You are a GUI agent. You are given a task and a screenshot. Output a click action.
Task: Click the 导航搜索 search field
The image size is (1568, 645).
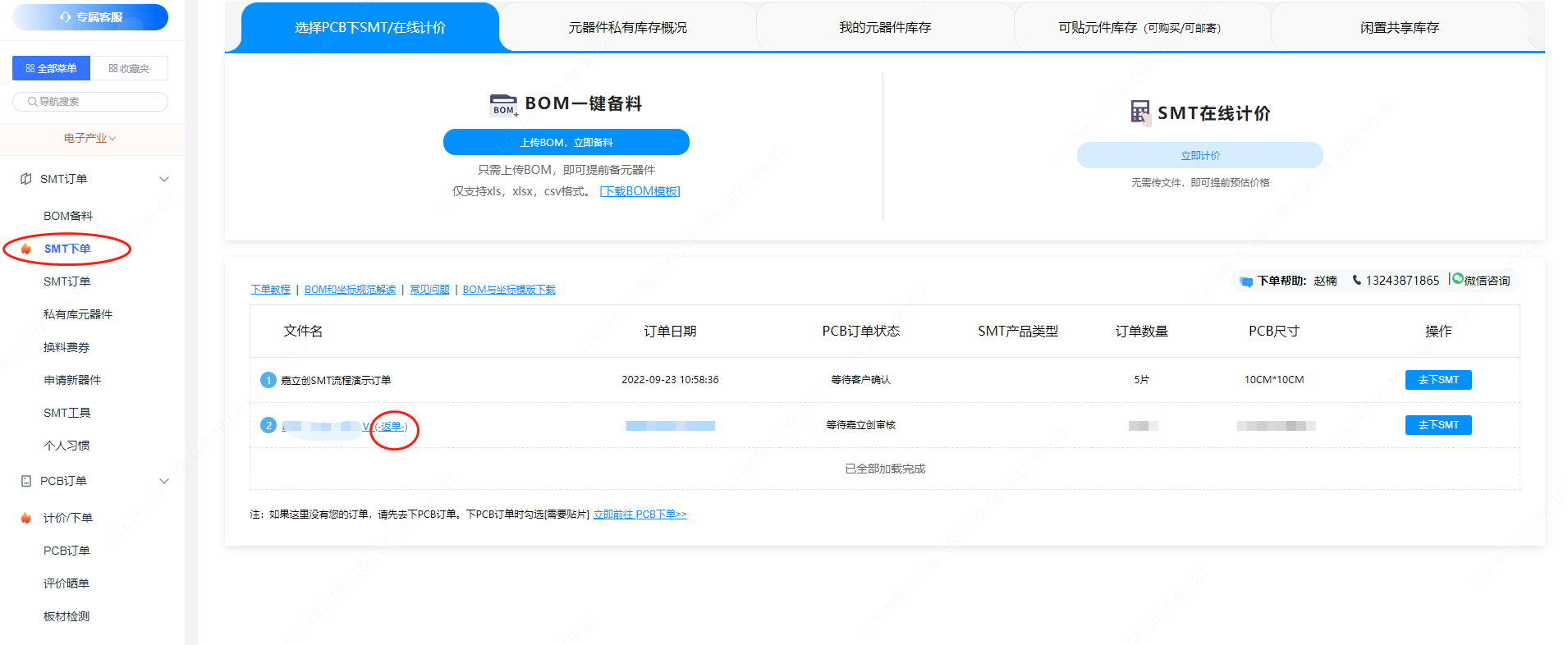(90, 102)
